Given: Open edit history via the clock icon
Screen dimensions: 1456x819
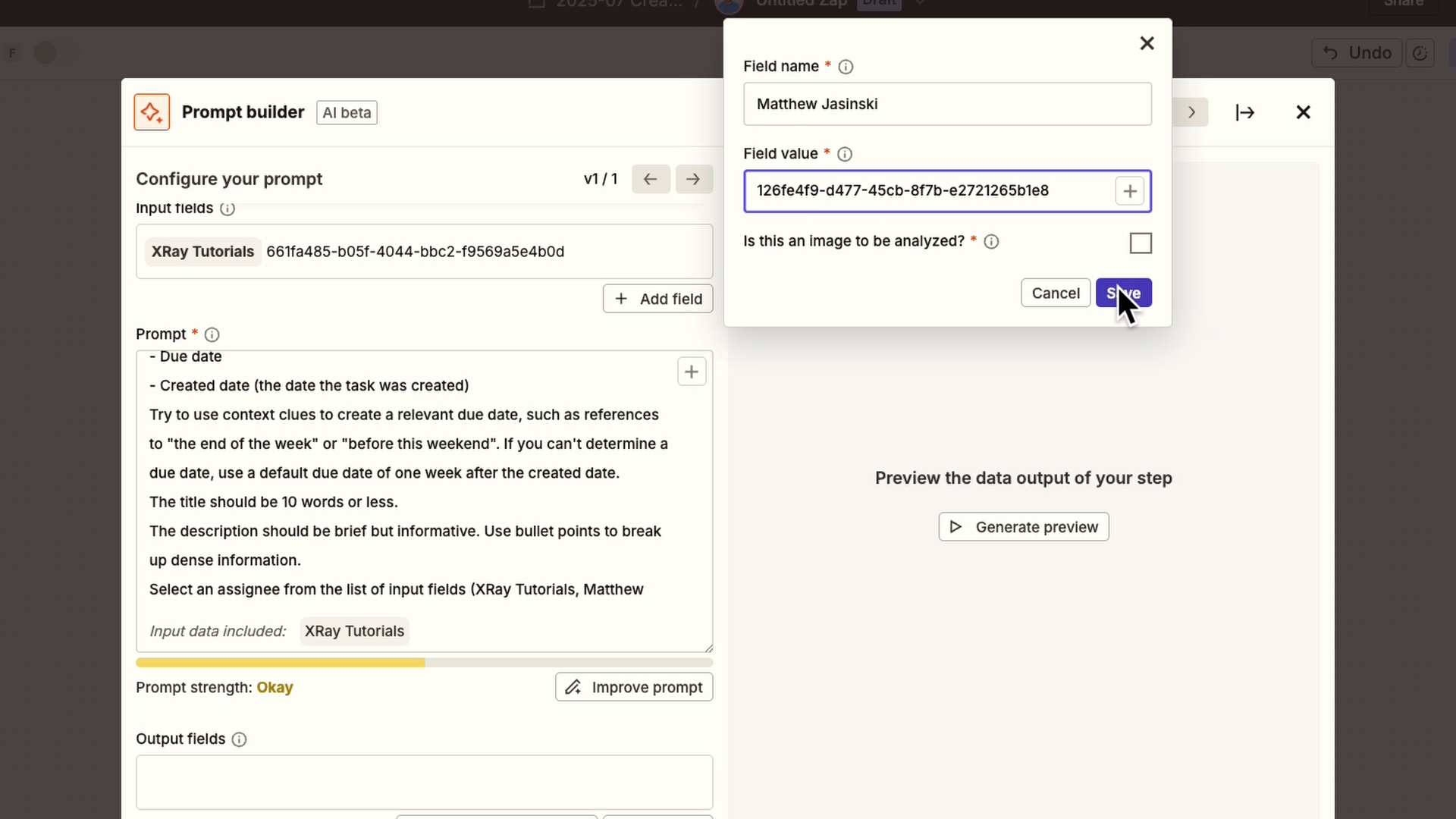Looking at the screenshot, I should click(x=1420, y=53).
